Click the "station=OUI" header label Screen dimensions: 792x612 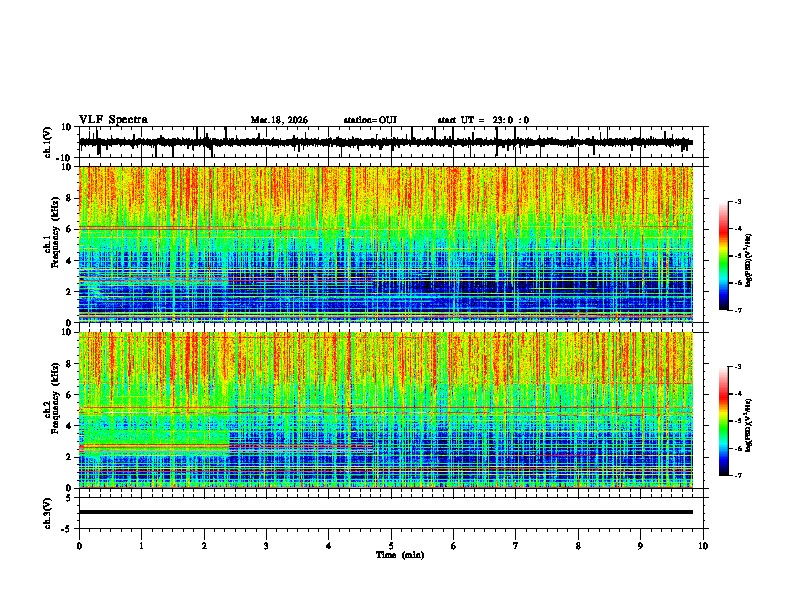pos(370,120)
